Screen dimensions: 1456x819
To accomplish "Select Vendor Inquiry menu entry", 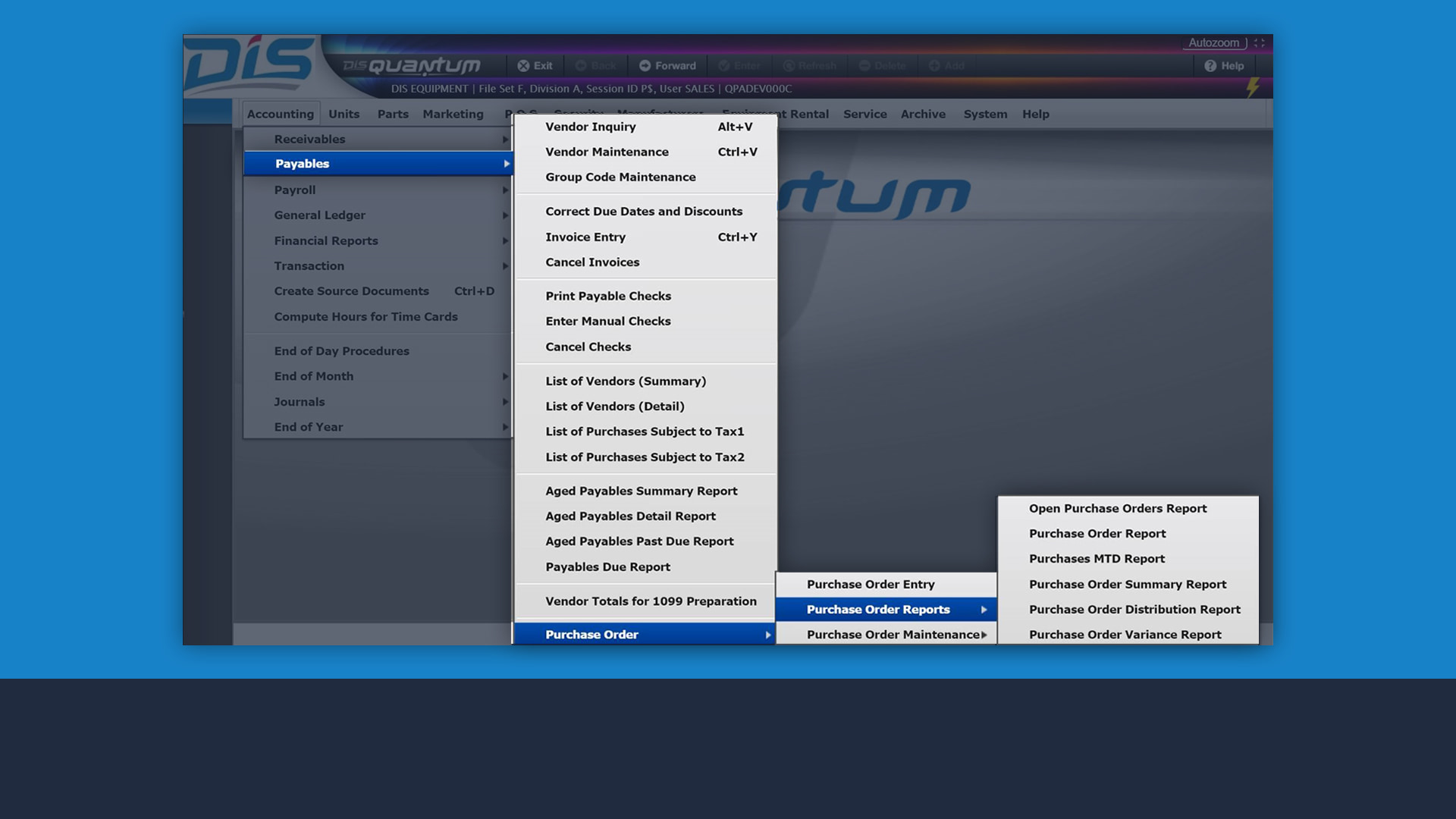I will [591, 127].
